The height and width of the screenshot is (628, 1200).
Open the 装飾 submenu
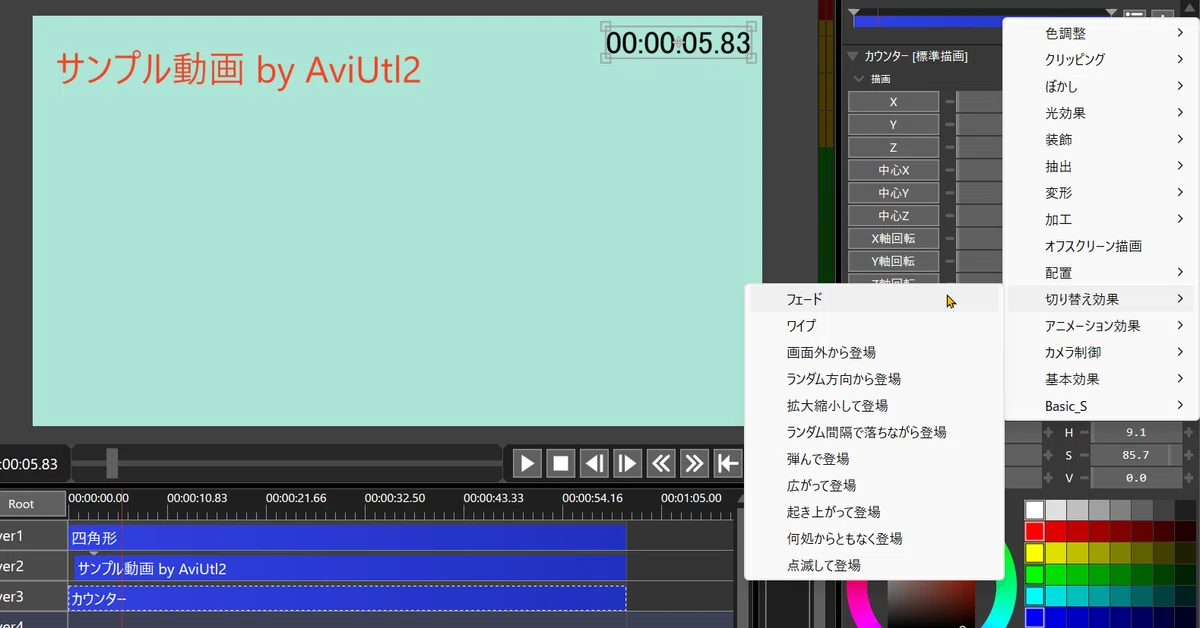click(1103, 140)
